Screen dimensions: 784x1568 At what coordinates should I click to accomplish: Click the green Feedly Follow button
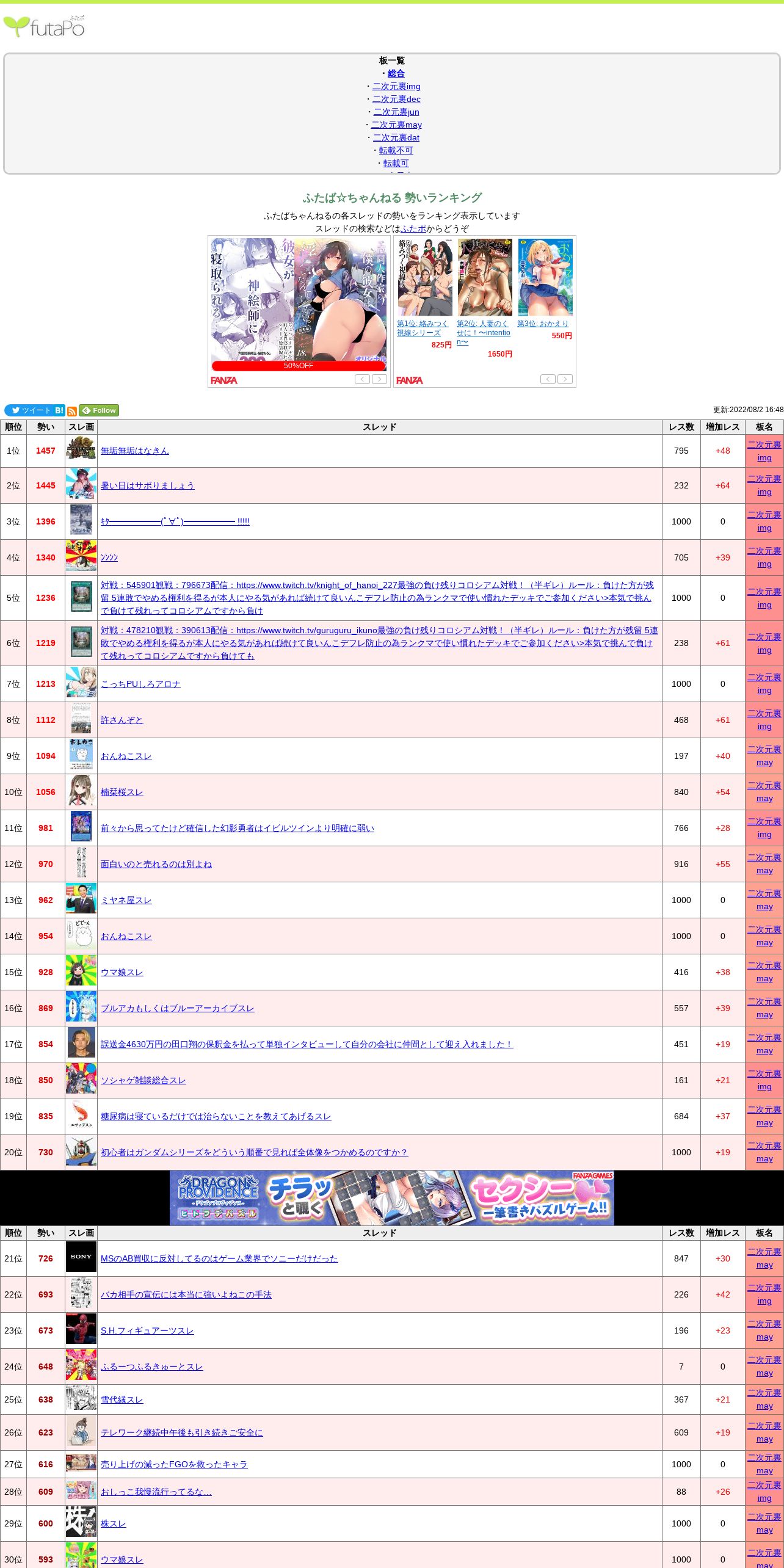(x=99, y=410)
